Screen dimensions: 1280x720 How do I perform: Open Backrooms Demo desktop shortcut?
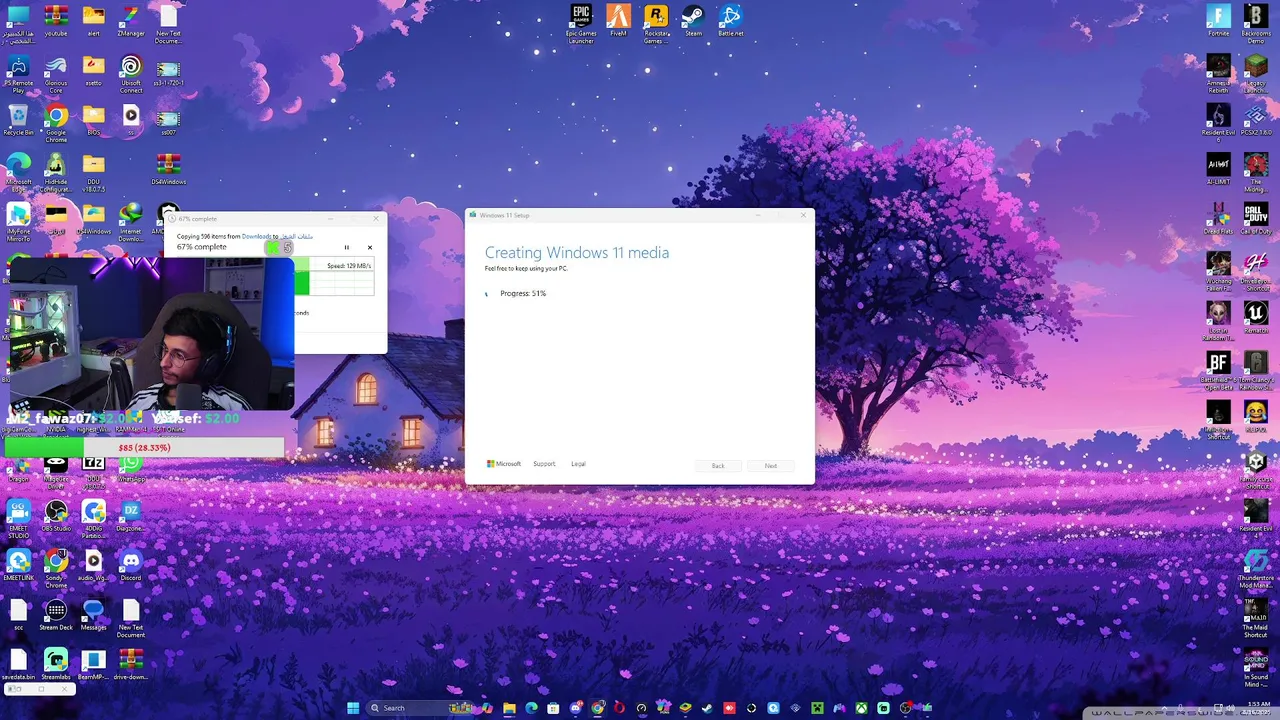pyautogui.click(x=1256, y=22)
